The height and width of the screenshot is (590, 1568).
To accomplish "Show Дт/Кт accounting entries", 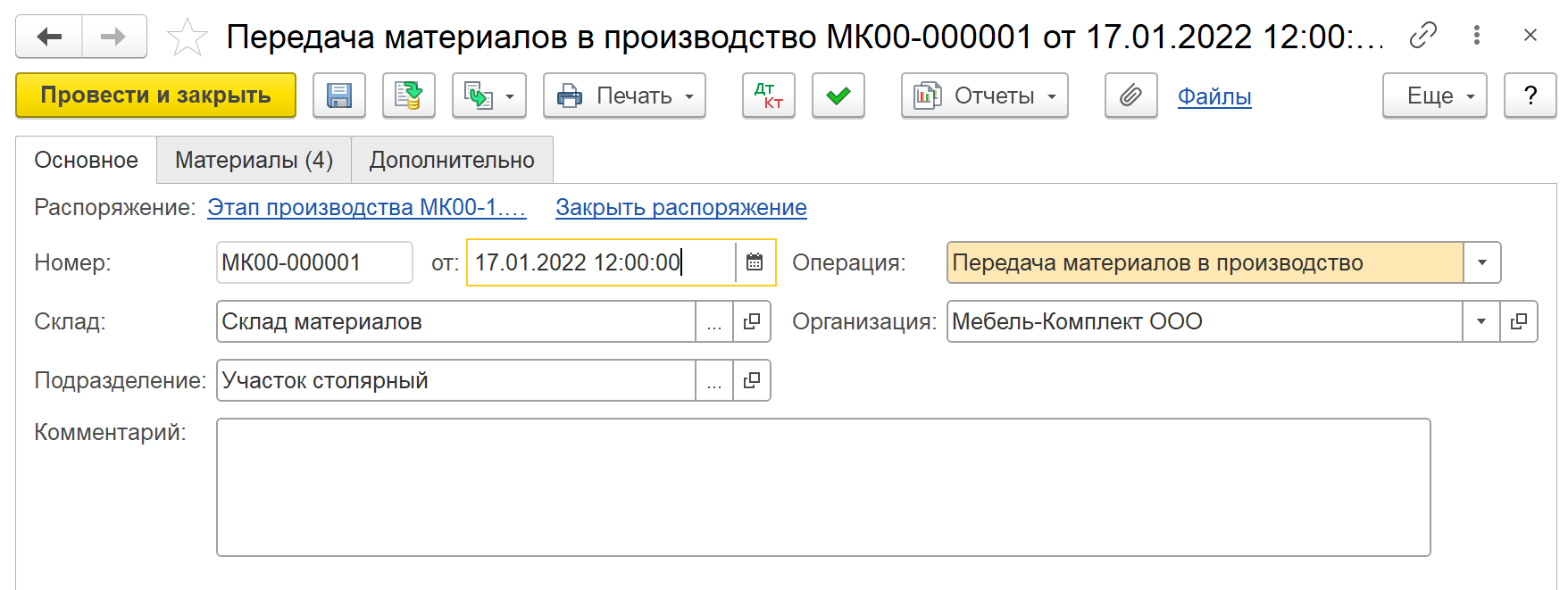I will coord(768,96).
